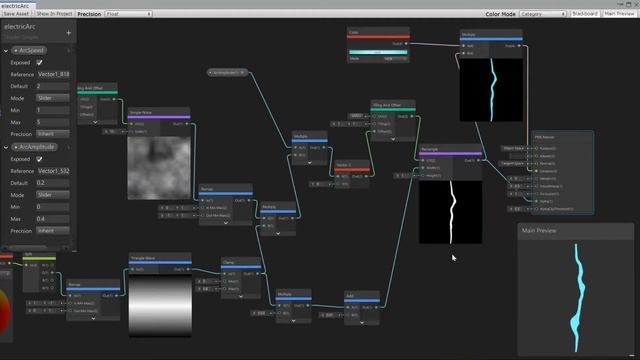Open the Precision dropdown for ArcAmplitude

[53, 231]
